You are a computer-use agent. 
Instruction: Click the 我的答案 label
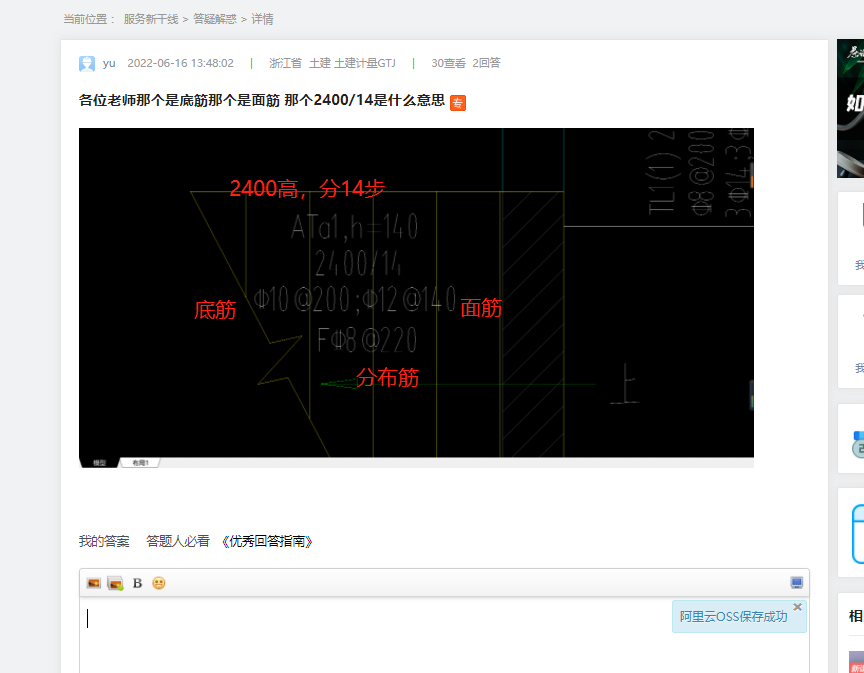point(104,542)
